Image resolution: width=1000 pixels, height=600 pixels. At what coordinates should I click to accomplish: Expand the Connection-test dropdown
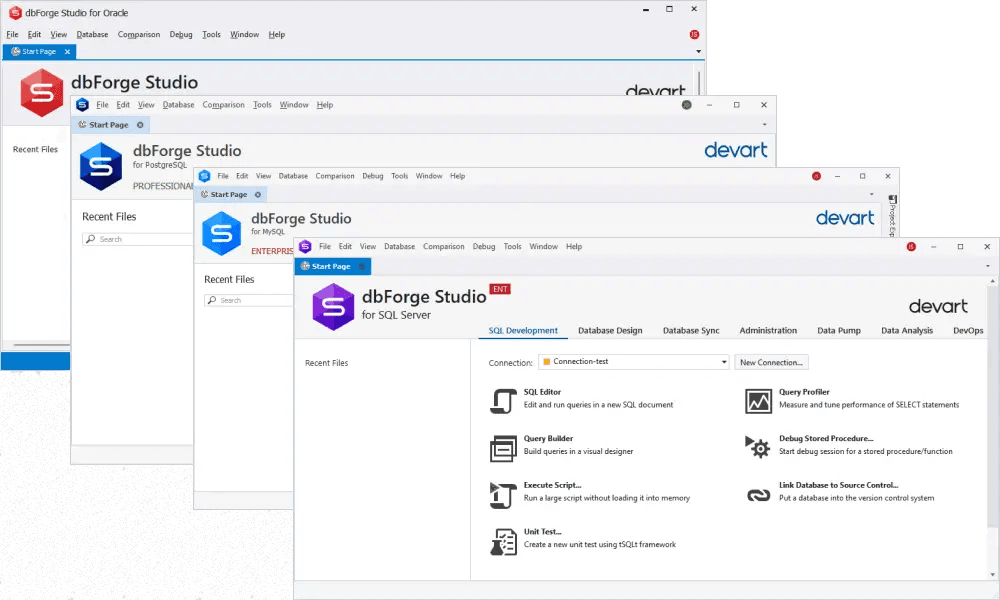tap(724, 362)
